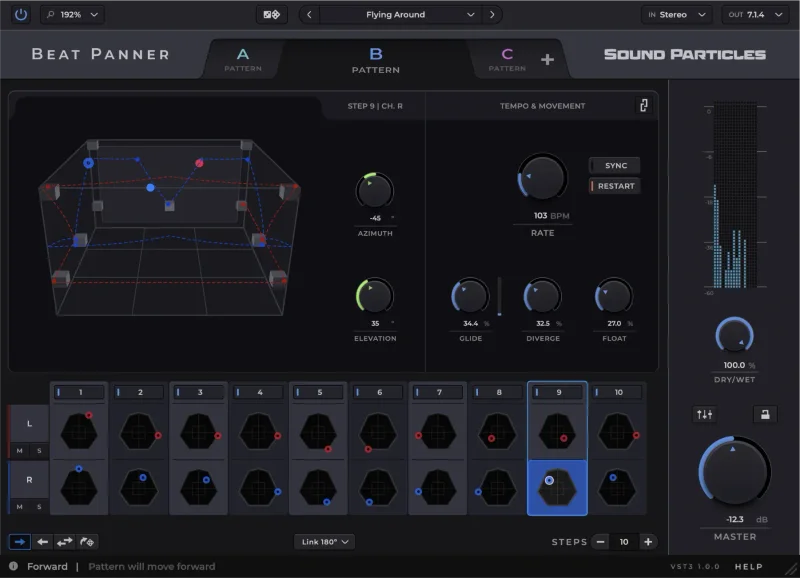Open the OUT 7.1.4 output dropdown

click(x=755, y=14)
